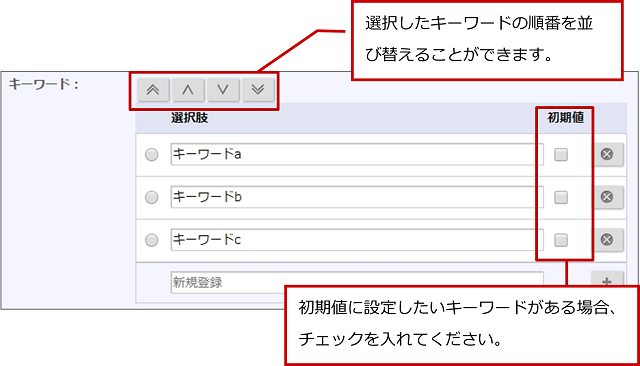Move selected keyword up one position
640x366 pixels.
[x=188, y=89]
